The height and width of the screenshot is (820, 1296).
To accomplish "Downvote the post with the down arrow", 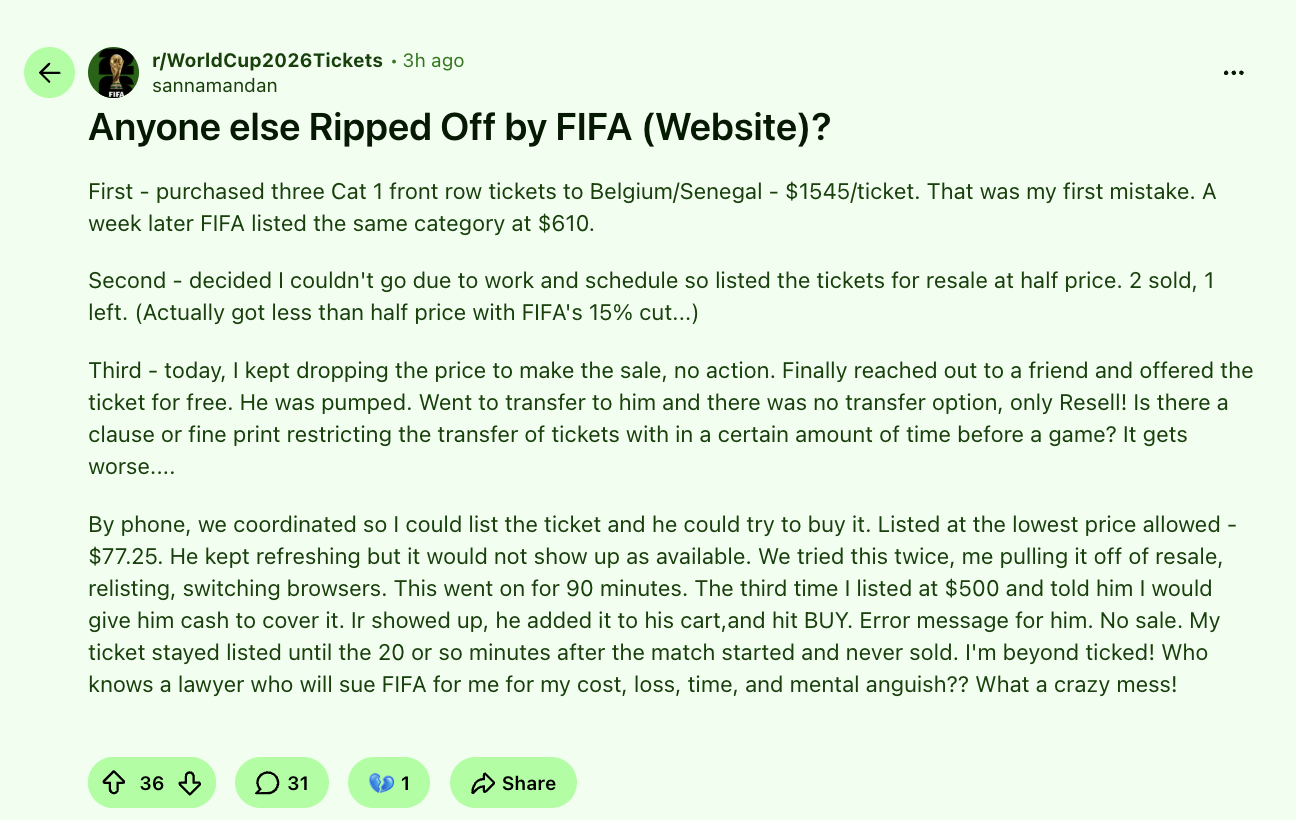I will 190,783.
